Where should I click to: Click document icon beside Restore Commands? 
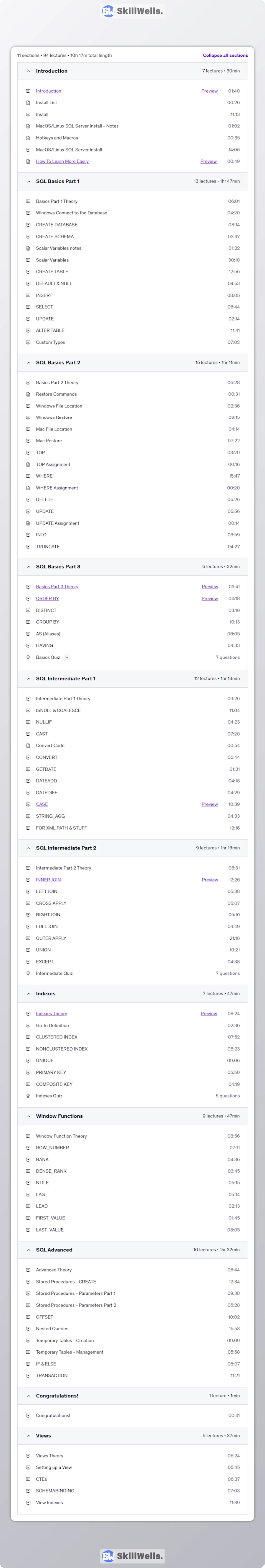click(x=28, y=395)
